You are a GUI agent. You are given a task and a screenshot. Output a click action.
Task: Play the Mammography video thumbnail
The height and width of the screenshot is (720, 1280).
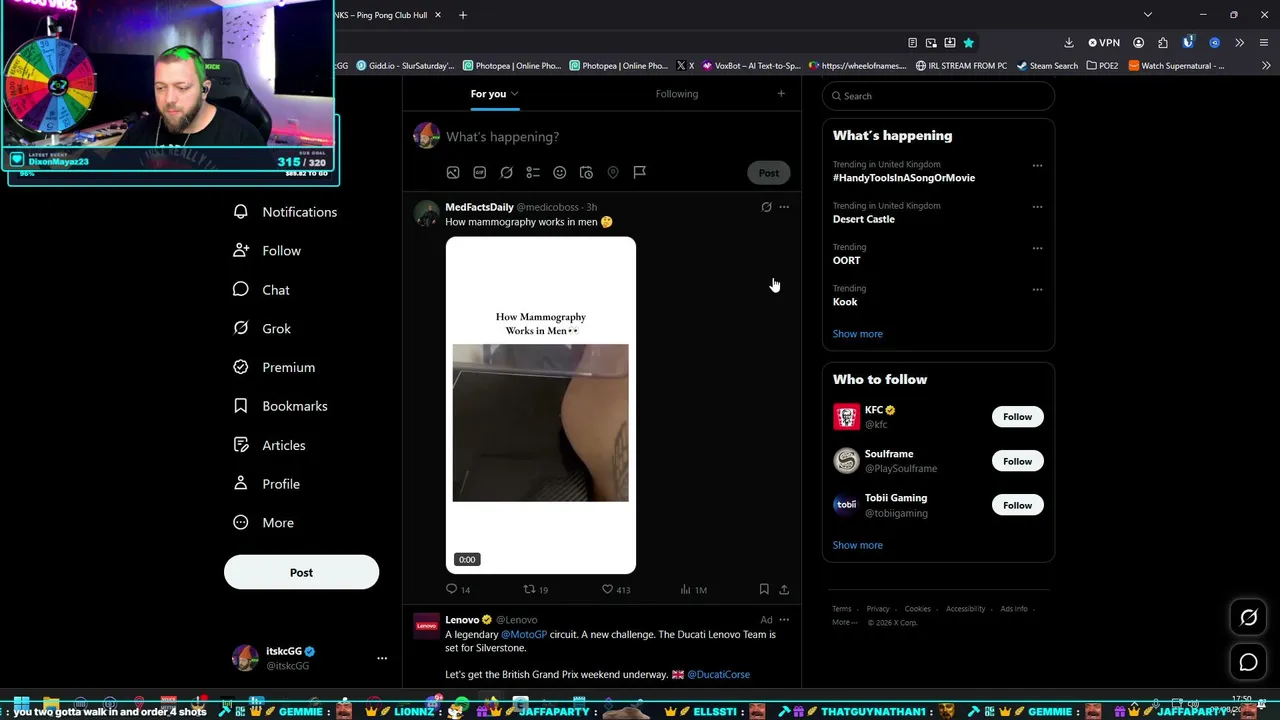pyautogui.click(x=541, y=405)
